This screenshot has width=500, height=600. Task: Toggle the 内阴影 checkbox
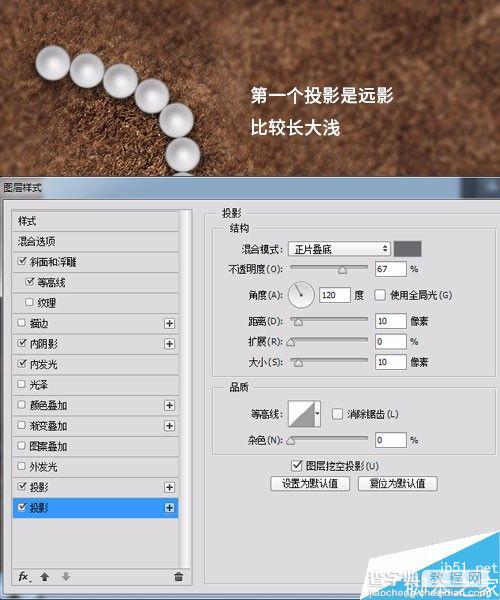(22, 343)
